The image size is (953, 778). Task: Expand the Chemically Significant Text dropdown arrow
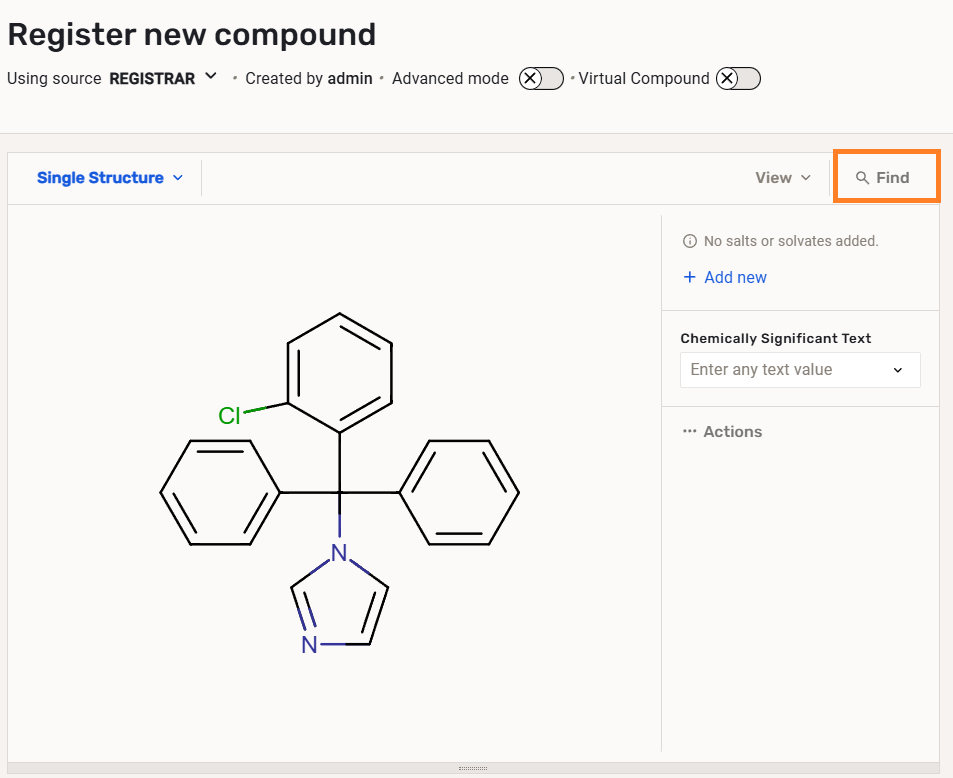coord(897,370)
